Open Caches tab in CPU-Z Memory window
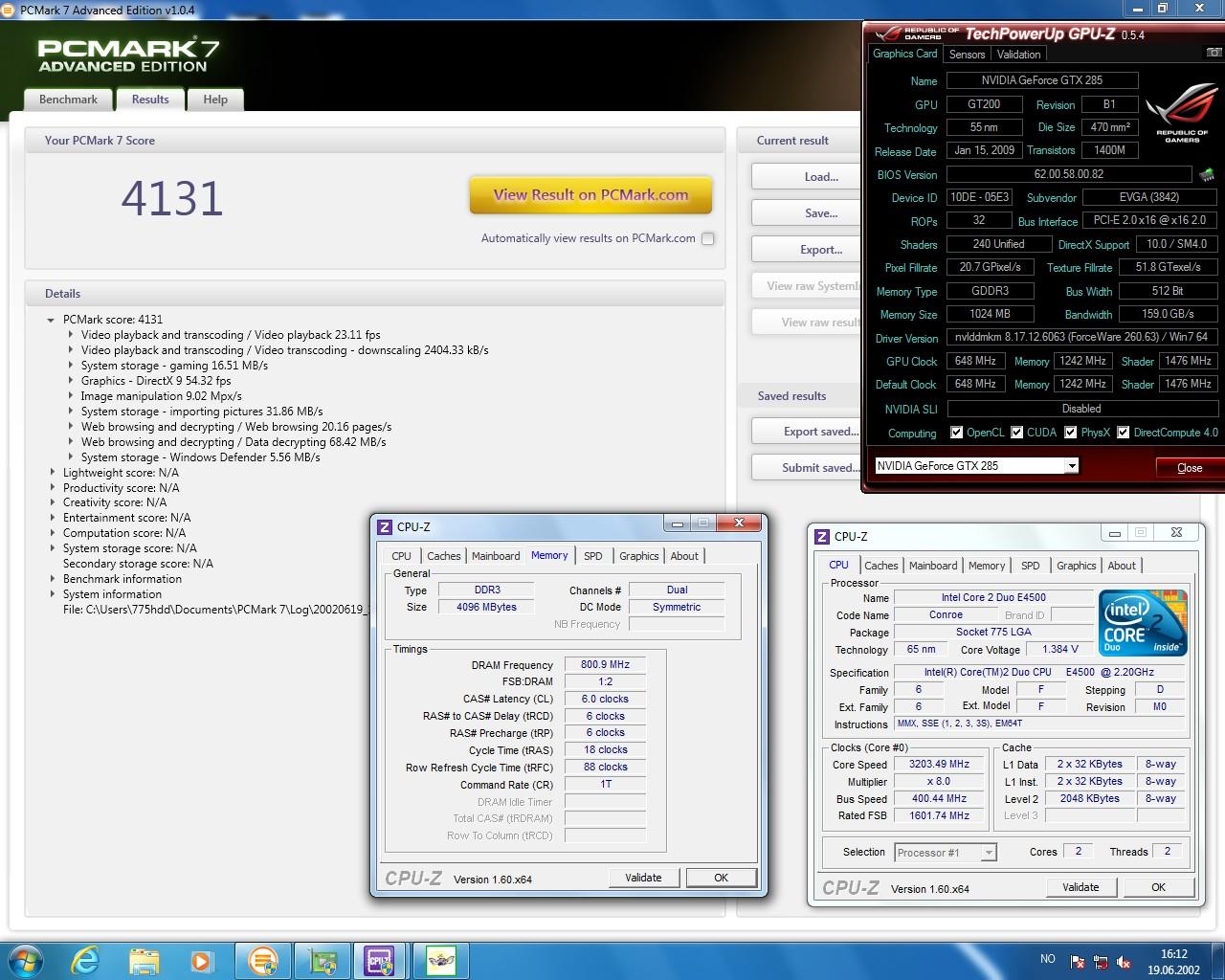This screenshot has width=1225, height=980. 443,556
